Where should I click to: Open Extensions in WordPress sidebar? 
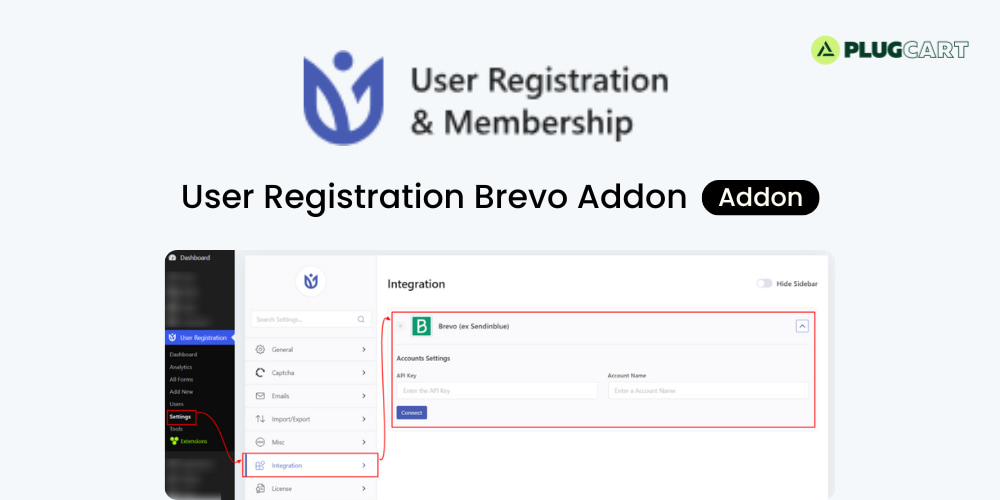(x=194, y=440)
